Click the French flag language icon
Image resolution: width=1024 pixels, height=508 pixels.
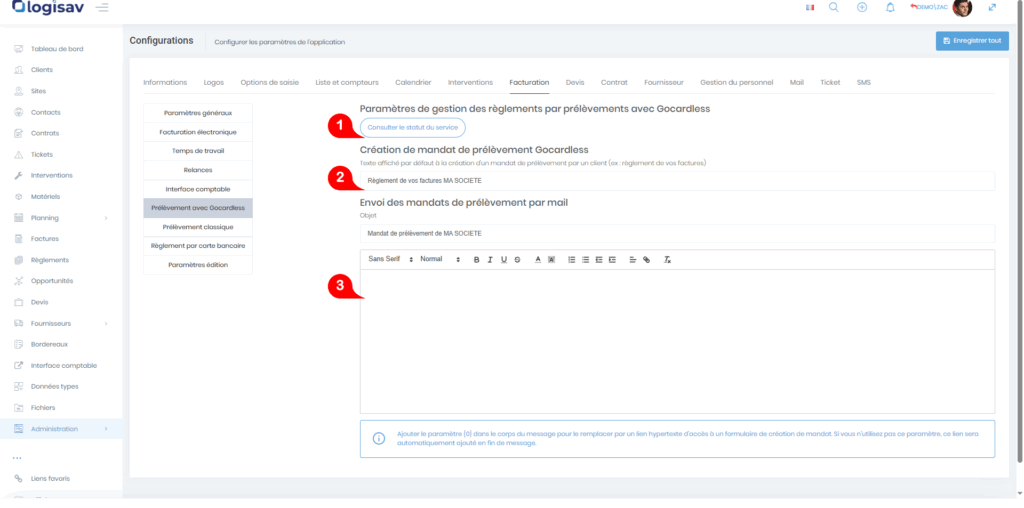point(809,8)
